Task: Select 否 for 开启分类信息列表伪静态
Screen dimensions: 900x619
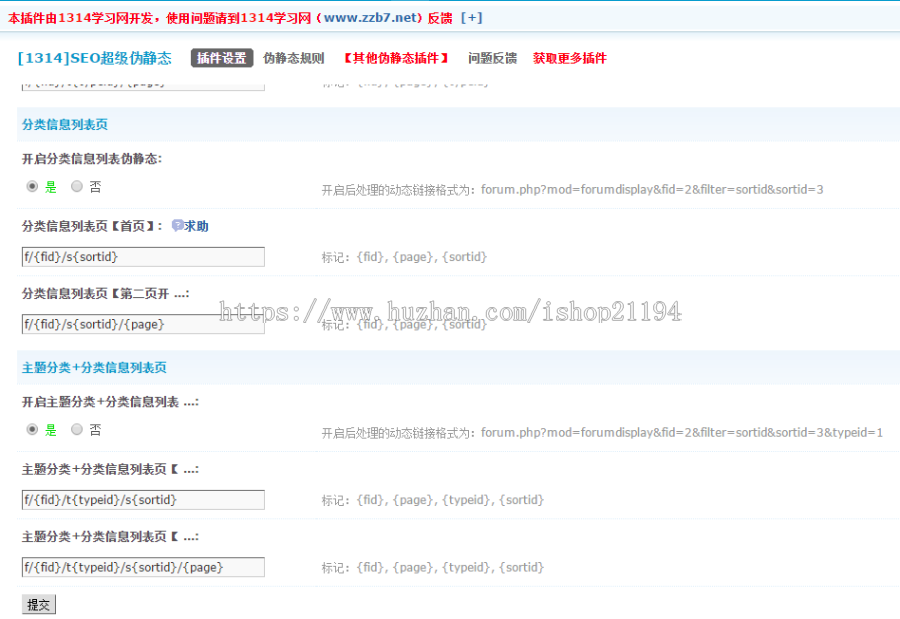Action: 76,186
